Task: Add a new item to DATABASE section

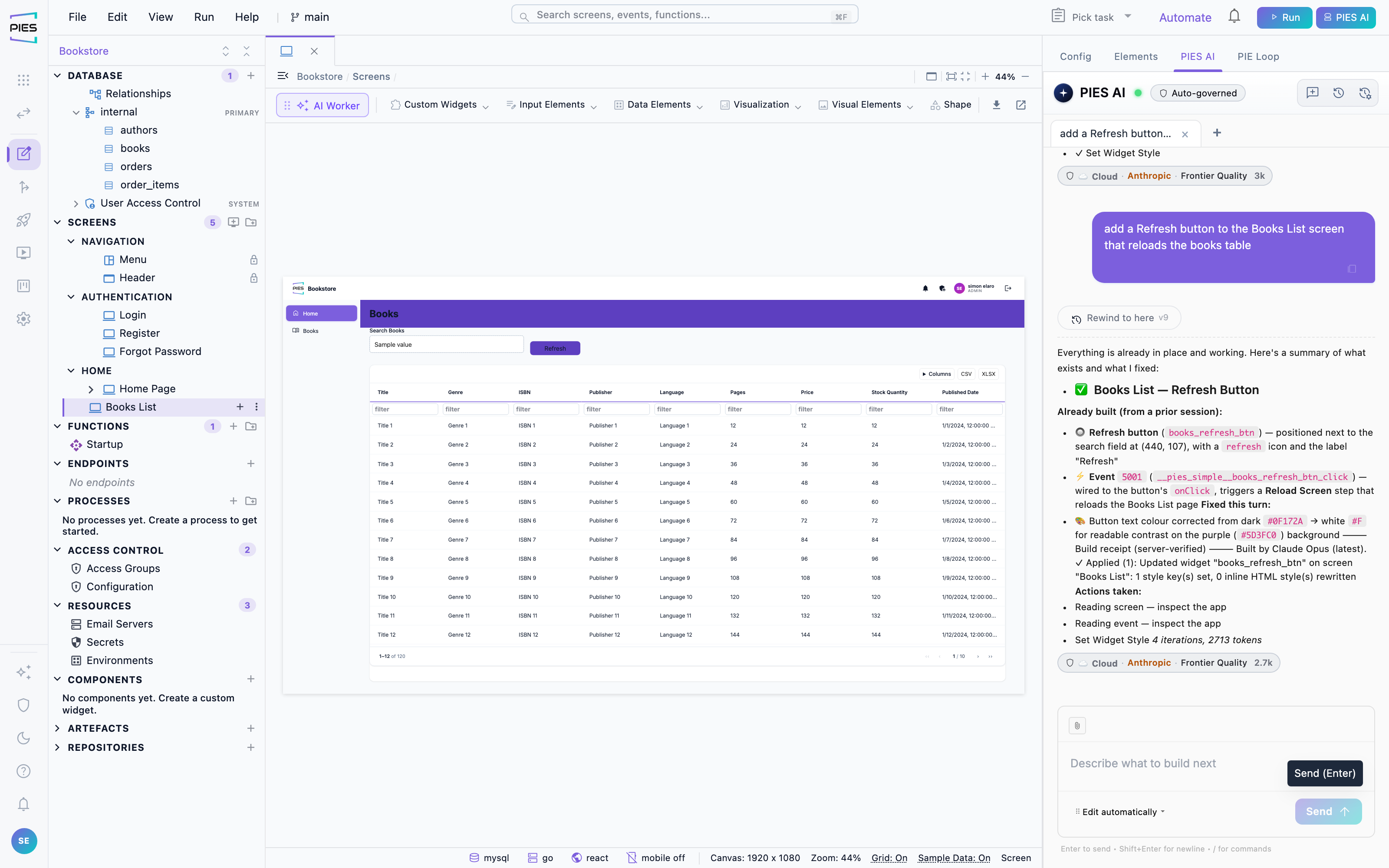Action: pyautogui.click(x=251, y=76)
